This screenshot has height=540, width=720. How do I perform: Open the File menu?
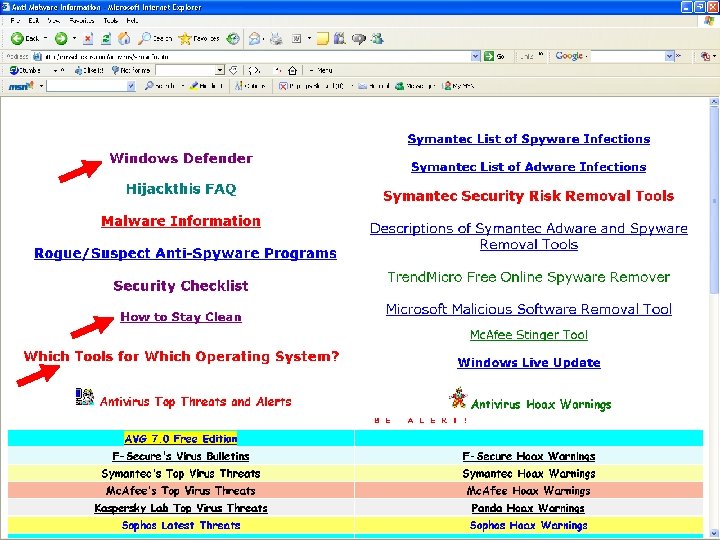pyautogui.click(x=14, y=21)
